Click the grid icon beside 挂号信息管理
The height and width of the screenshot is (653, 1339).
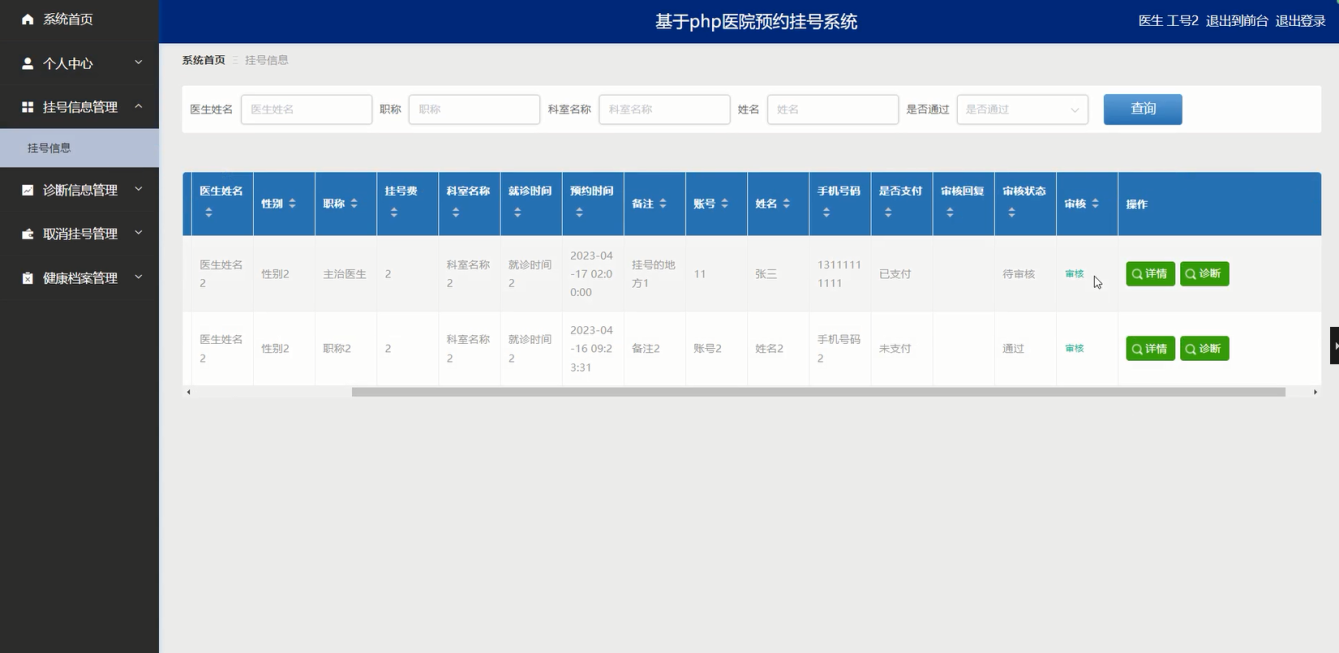27,107
